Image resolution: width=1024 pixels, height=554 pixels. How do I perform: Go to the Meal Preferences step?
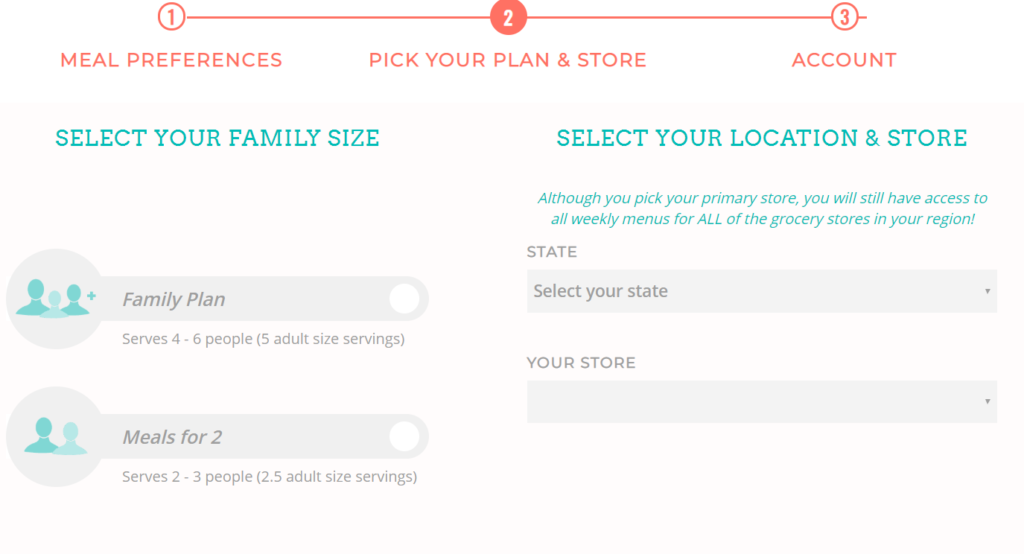pos(171,60)
